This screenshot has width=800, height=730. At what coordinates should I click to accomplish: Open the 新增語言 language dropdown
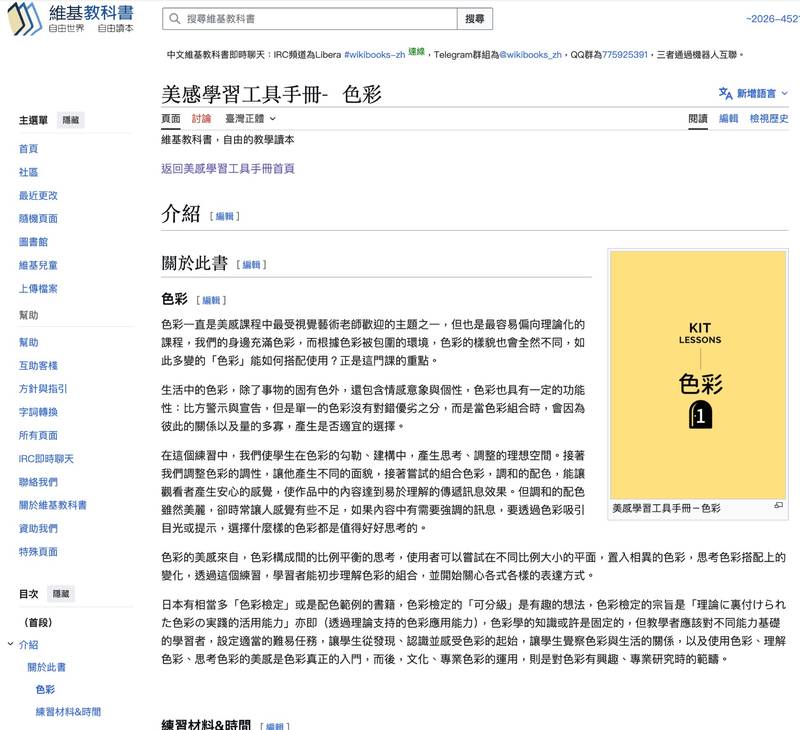pos(754,93)
